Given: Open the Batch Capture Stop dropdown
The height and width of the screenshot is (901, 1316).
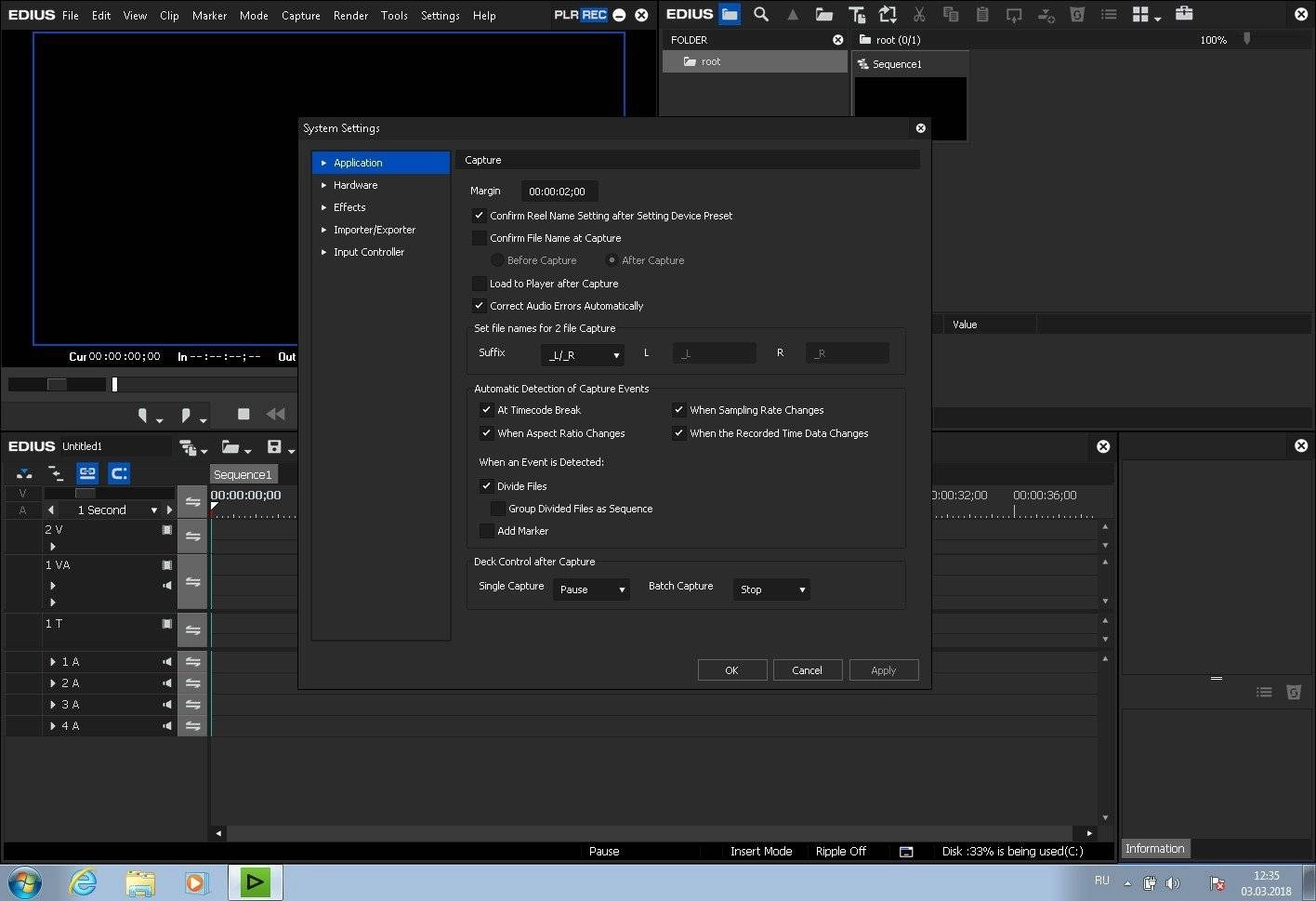Looking at the screenshot, I should [x=771, y=590].
